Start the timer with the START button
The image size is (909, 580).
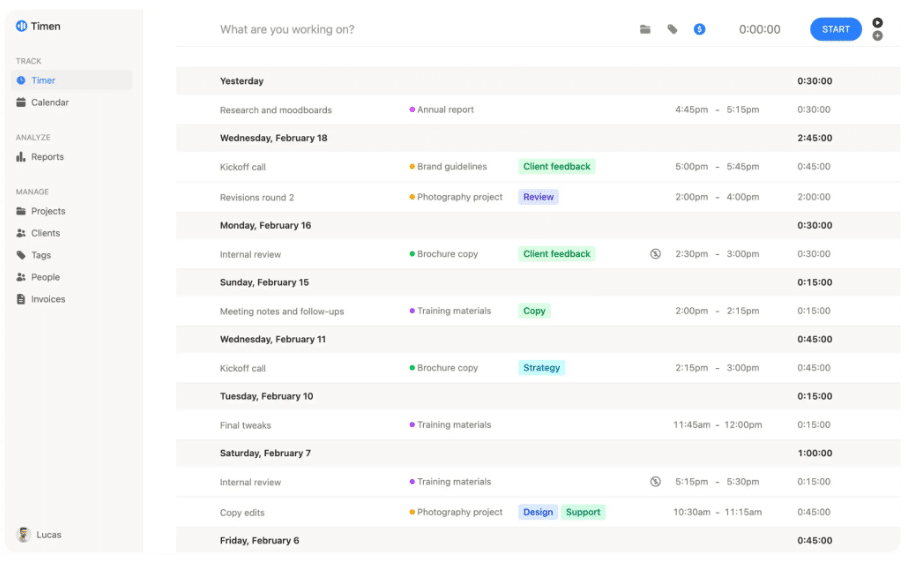(x=835, y=30)
